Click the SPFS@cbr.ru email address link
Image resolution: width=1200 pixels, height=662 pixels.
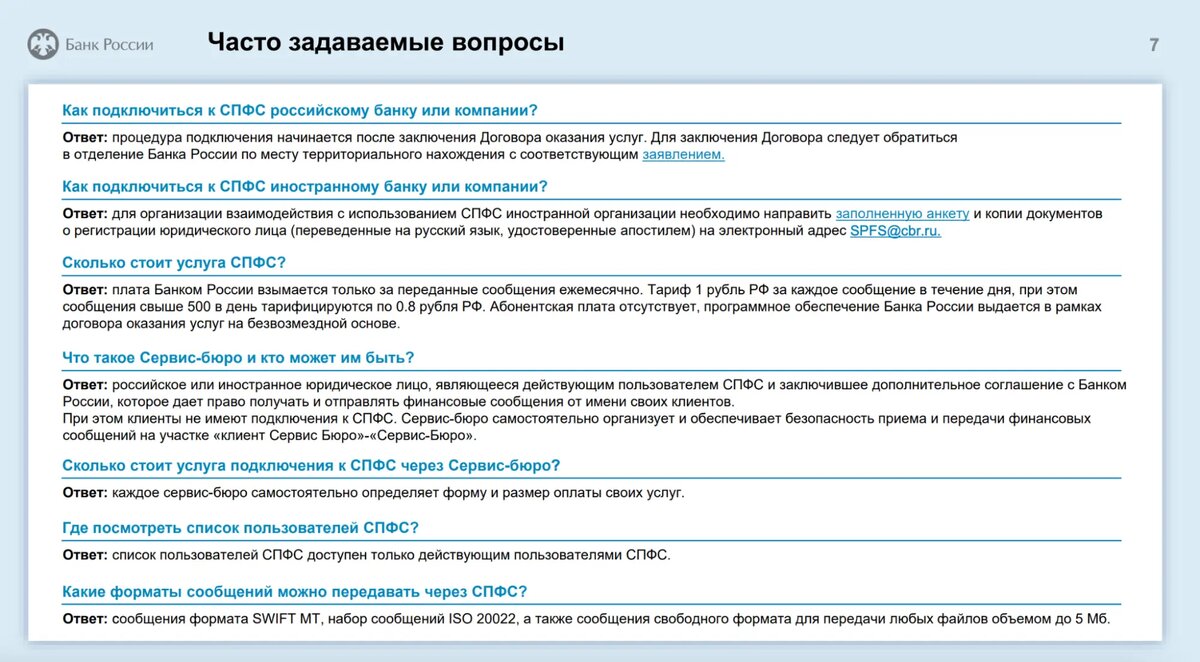(x=893, y=232)
